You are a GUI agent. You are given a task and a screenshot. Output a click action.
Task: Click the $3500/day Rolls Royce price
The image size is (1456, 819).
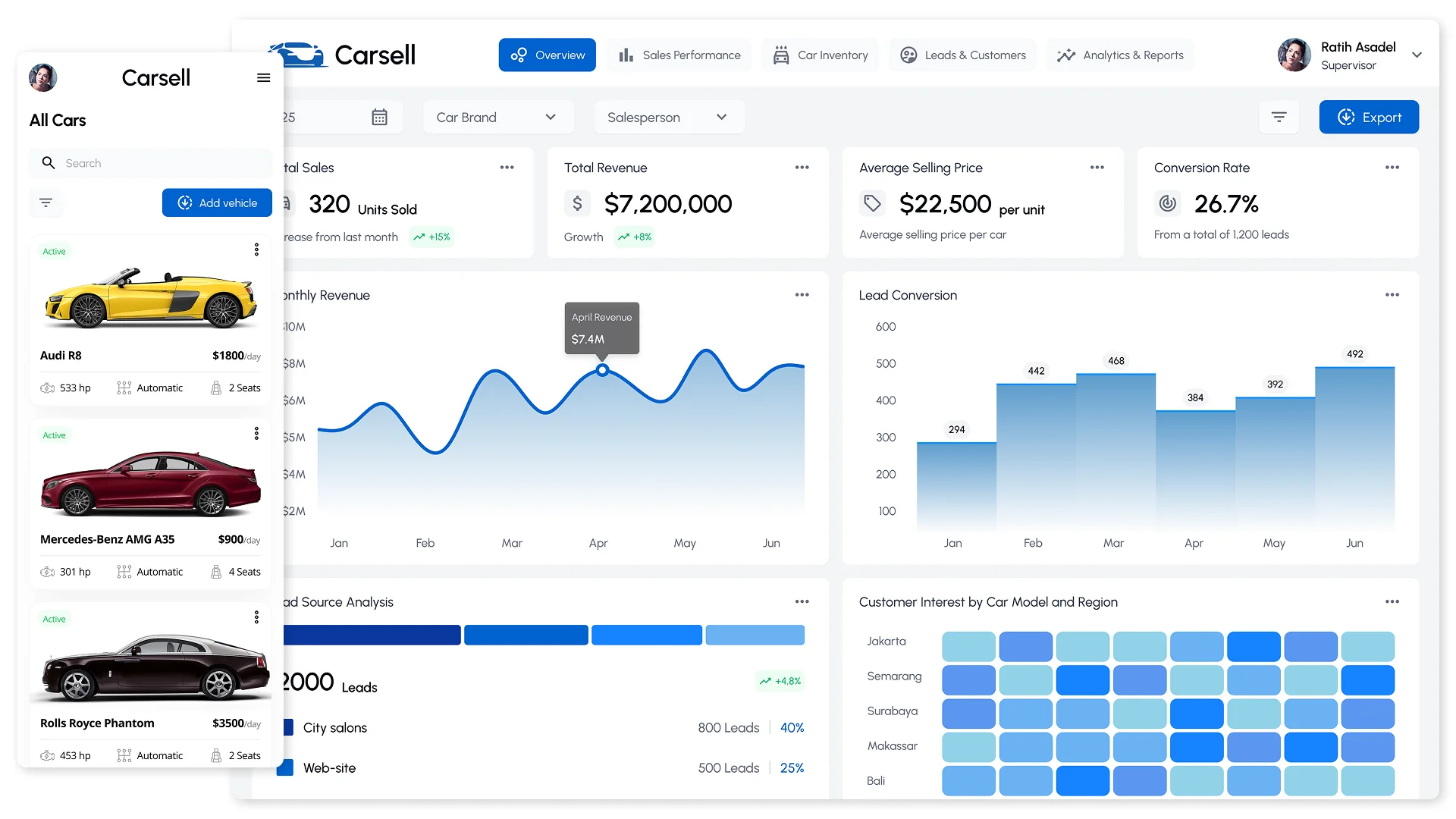pos(236,723)
